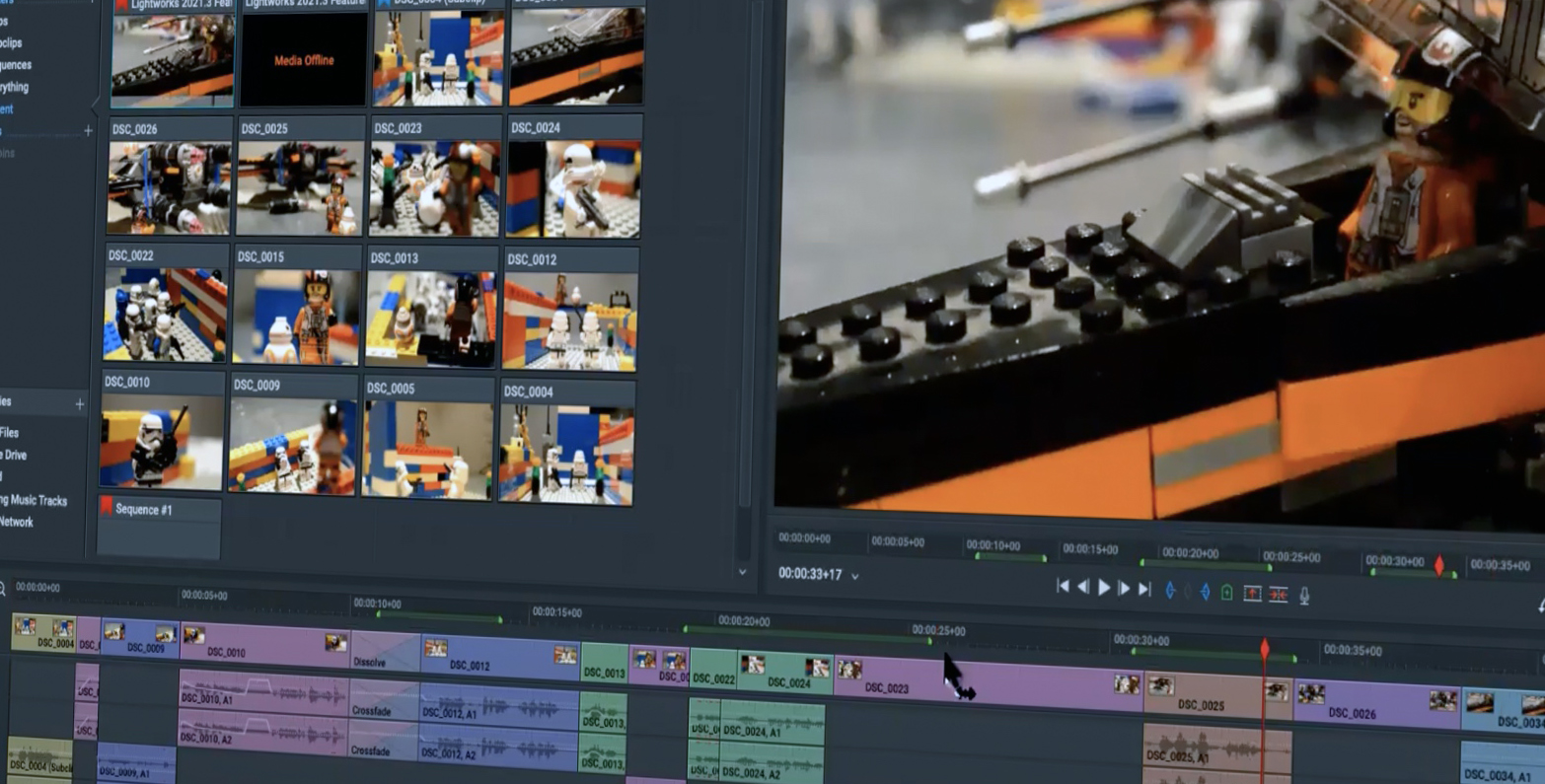Jump to the end of the sequence
This screenshot has width=1545, height=784.
1144,589
